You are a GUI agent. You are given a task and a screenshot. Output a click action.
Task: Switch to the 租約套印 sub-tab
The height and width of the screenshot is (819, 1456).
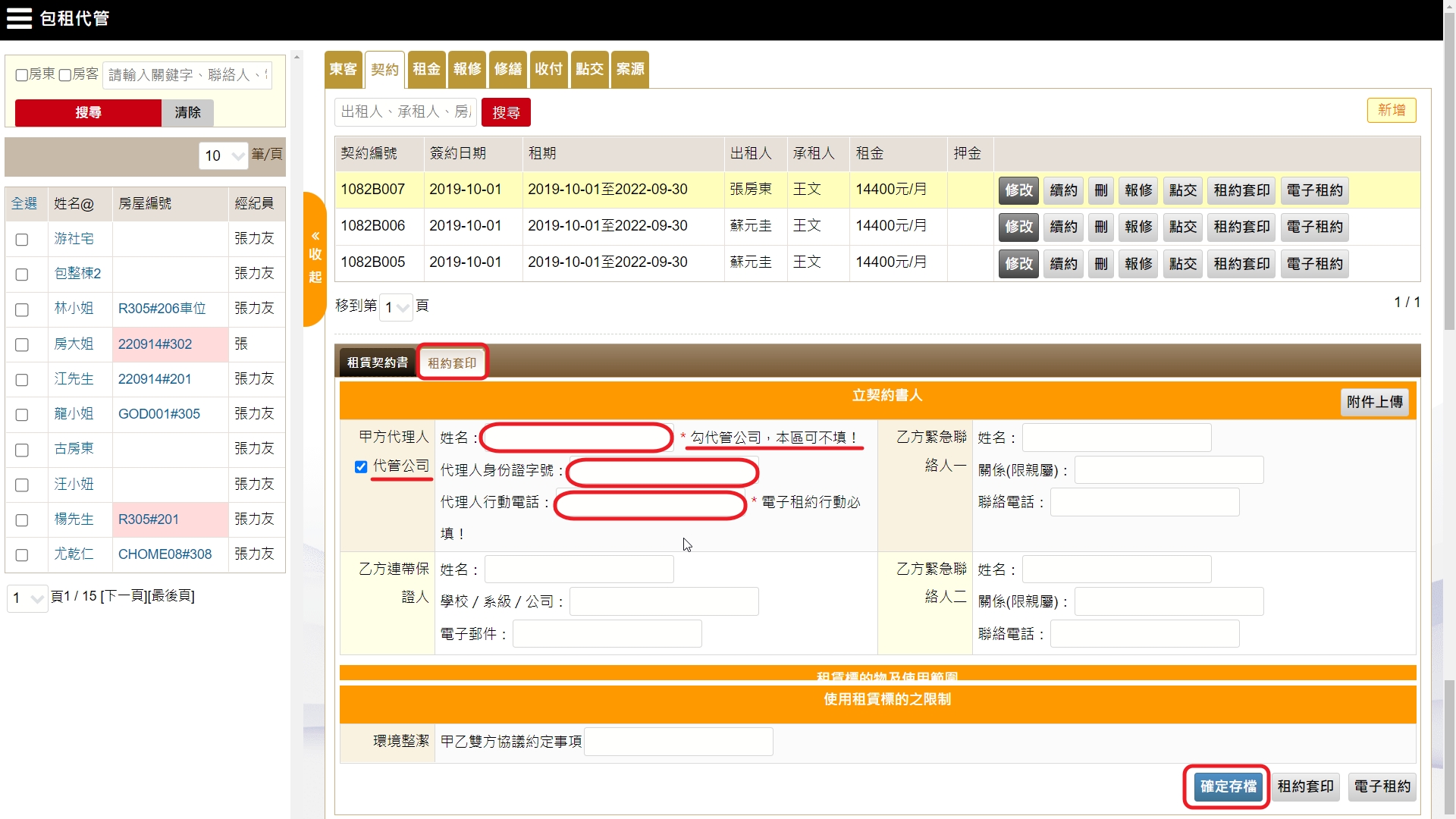452,363
